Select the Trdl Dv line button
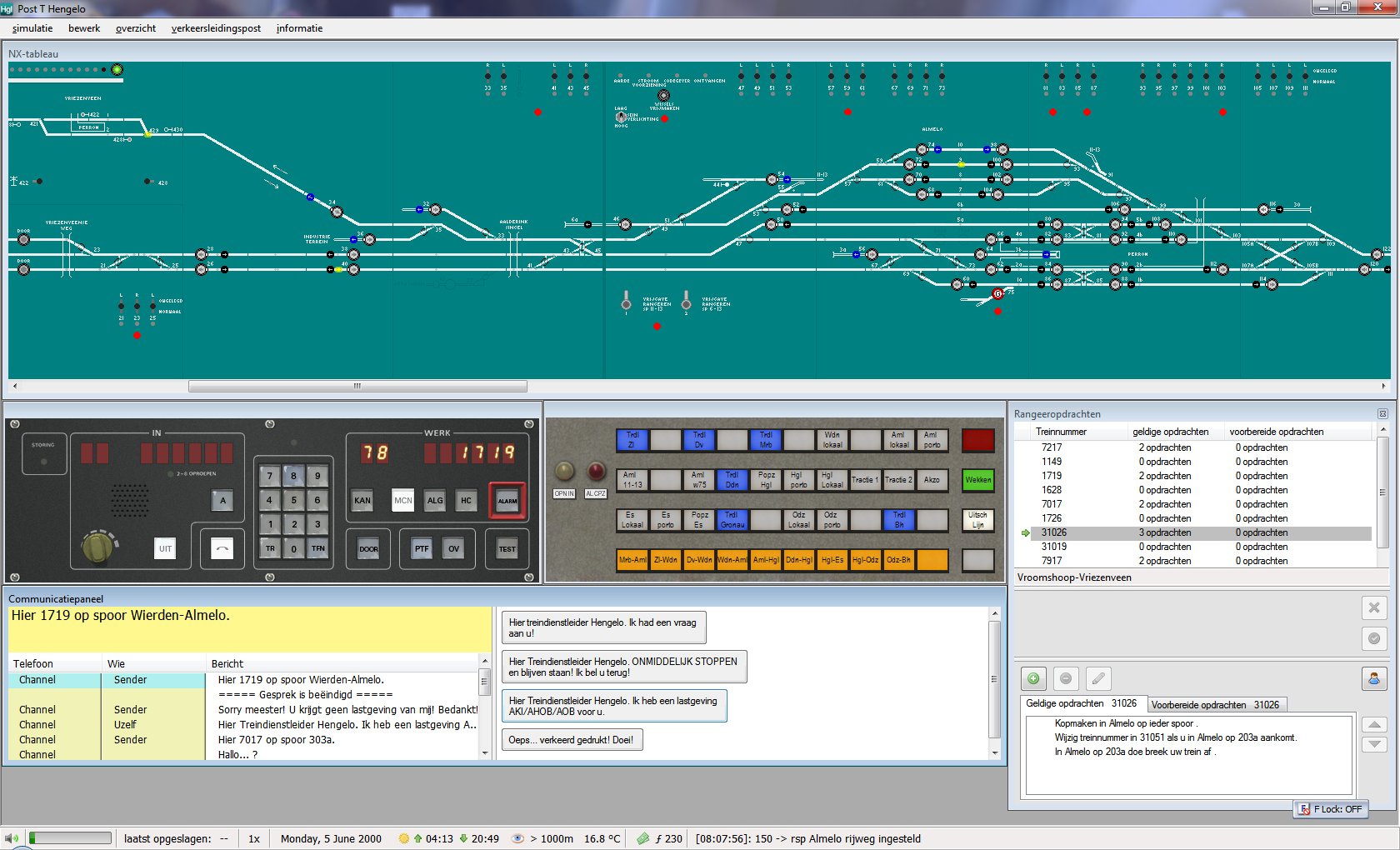Screen dimensions: 1400x850 pos(699,439)
